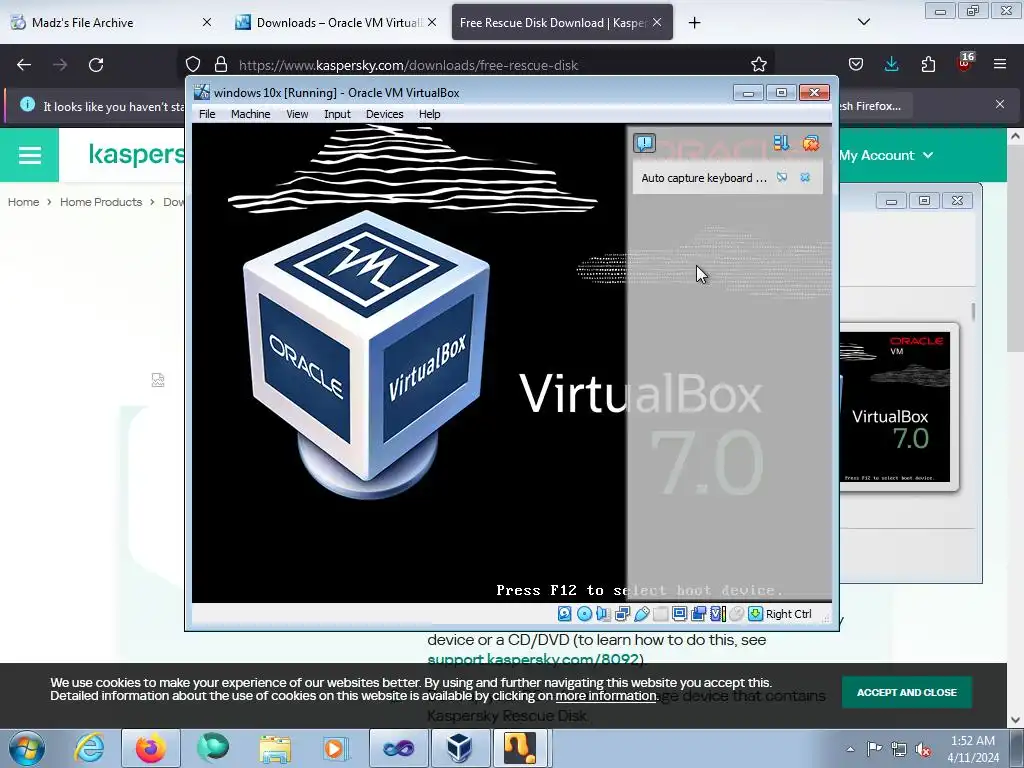Click the Action Center flag tray icon

coord(874,749)
